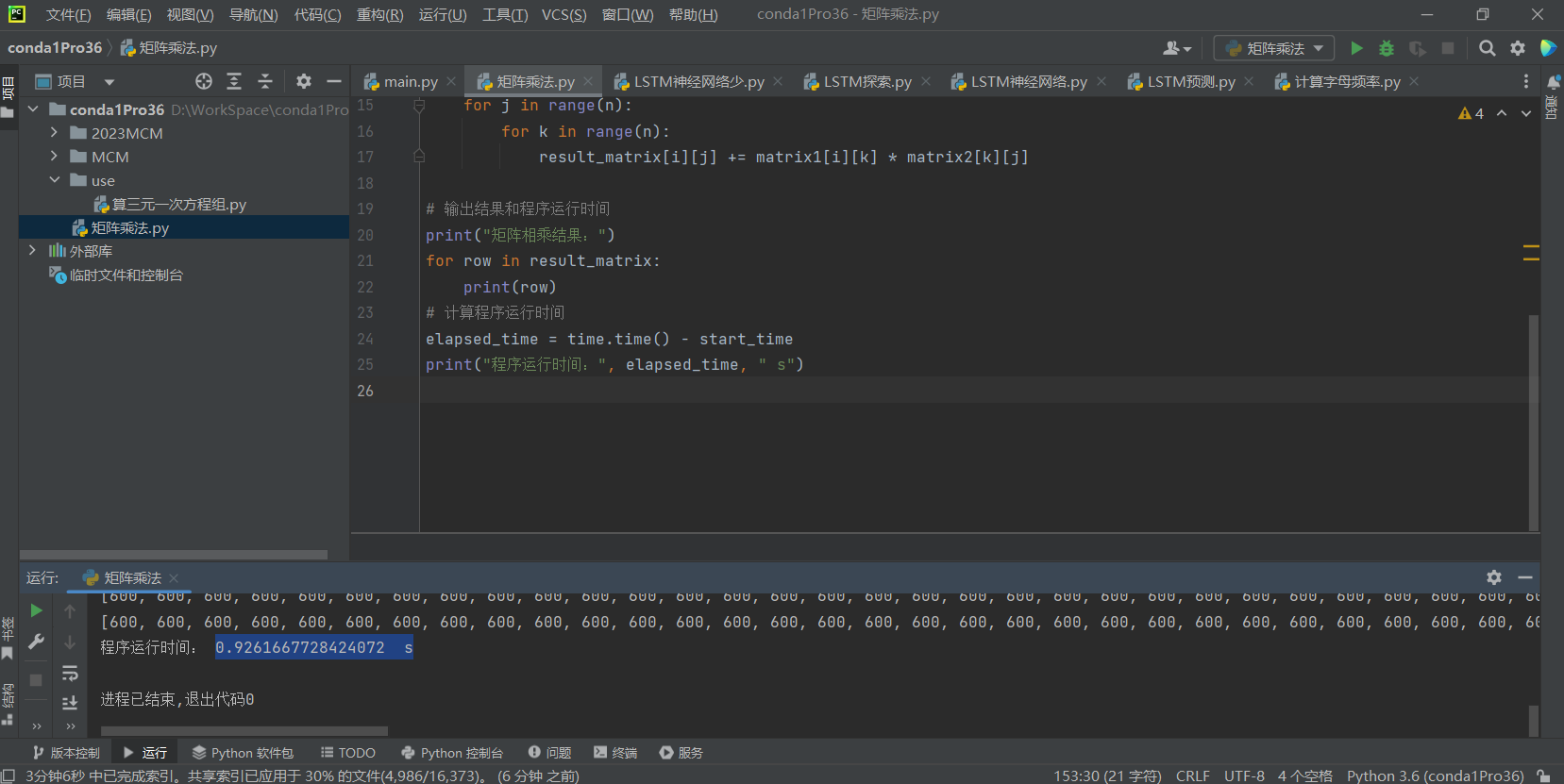Click the warnings indicator showing 4
This screenshot has height=784, width=1564.
coord(1471,113)
